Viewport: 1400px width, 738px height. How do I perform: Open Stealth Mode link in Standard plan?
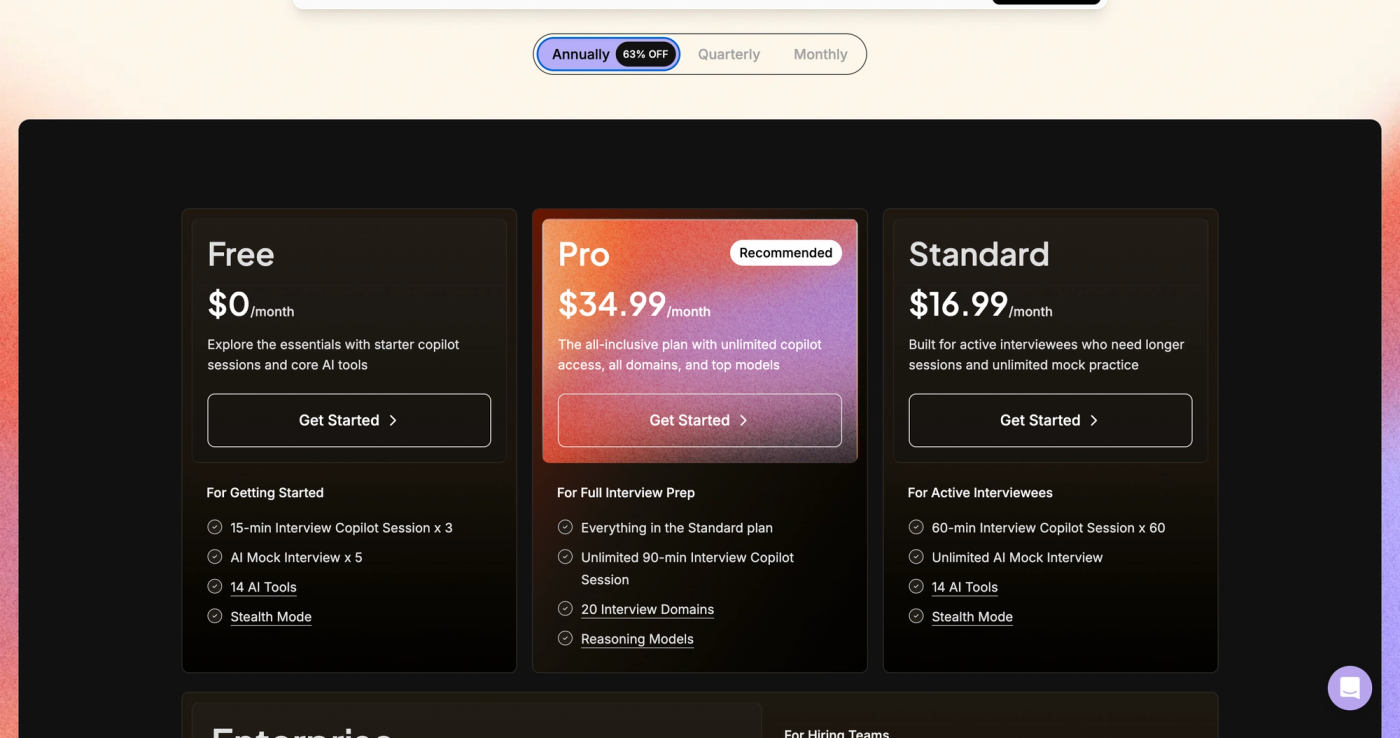972,617
